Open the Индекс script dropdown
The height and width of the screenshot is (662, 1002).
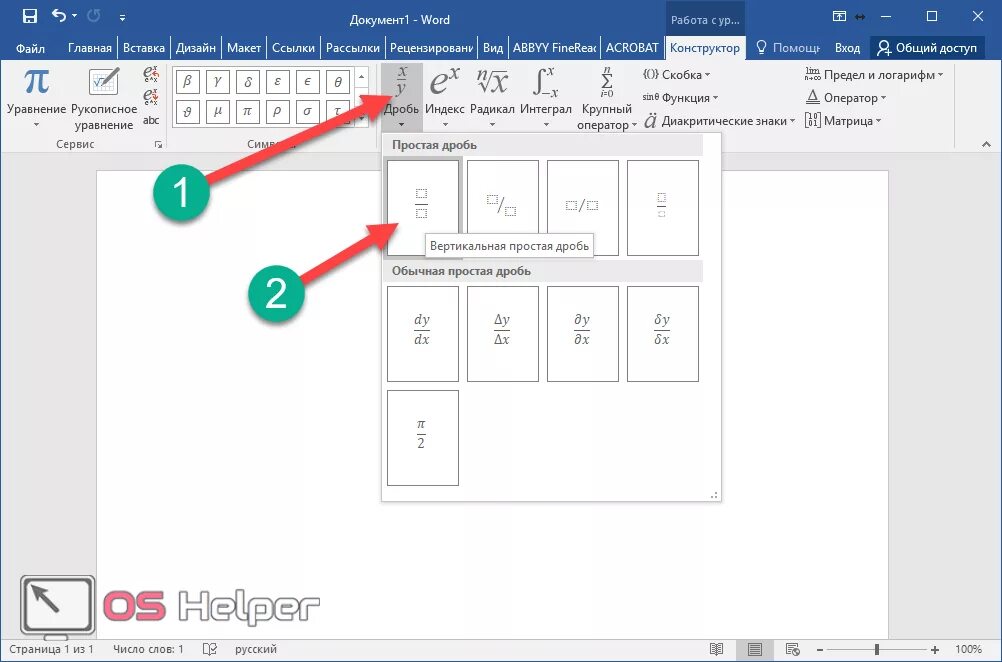coord(444,97)
